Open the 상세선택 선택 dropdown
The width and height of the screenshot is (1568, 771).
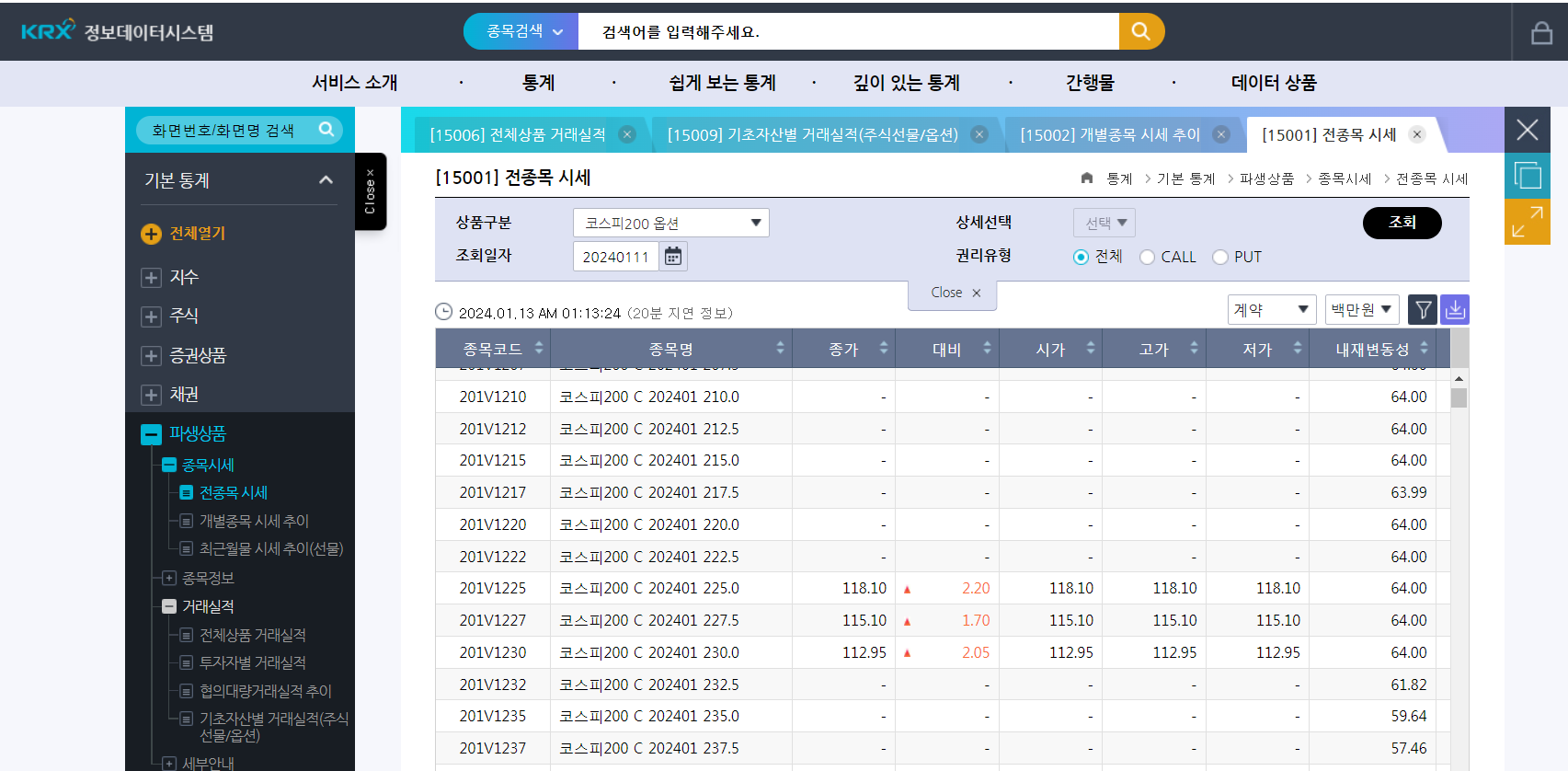click(x=1104, y=223)
